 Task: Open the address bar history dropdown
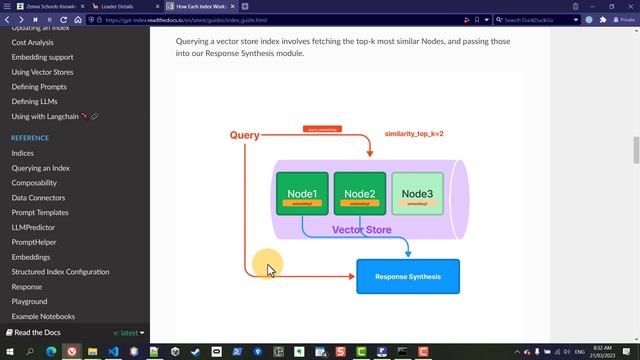pyautogui.click(x=487, y=20)
